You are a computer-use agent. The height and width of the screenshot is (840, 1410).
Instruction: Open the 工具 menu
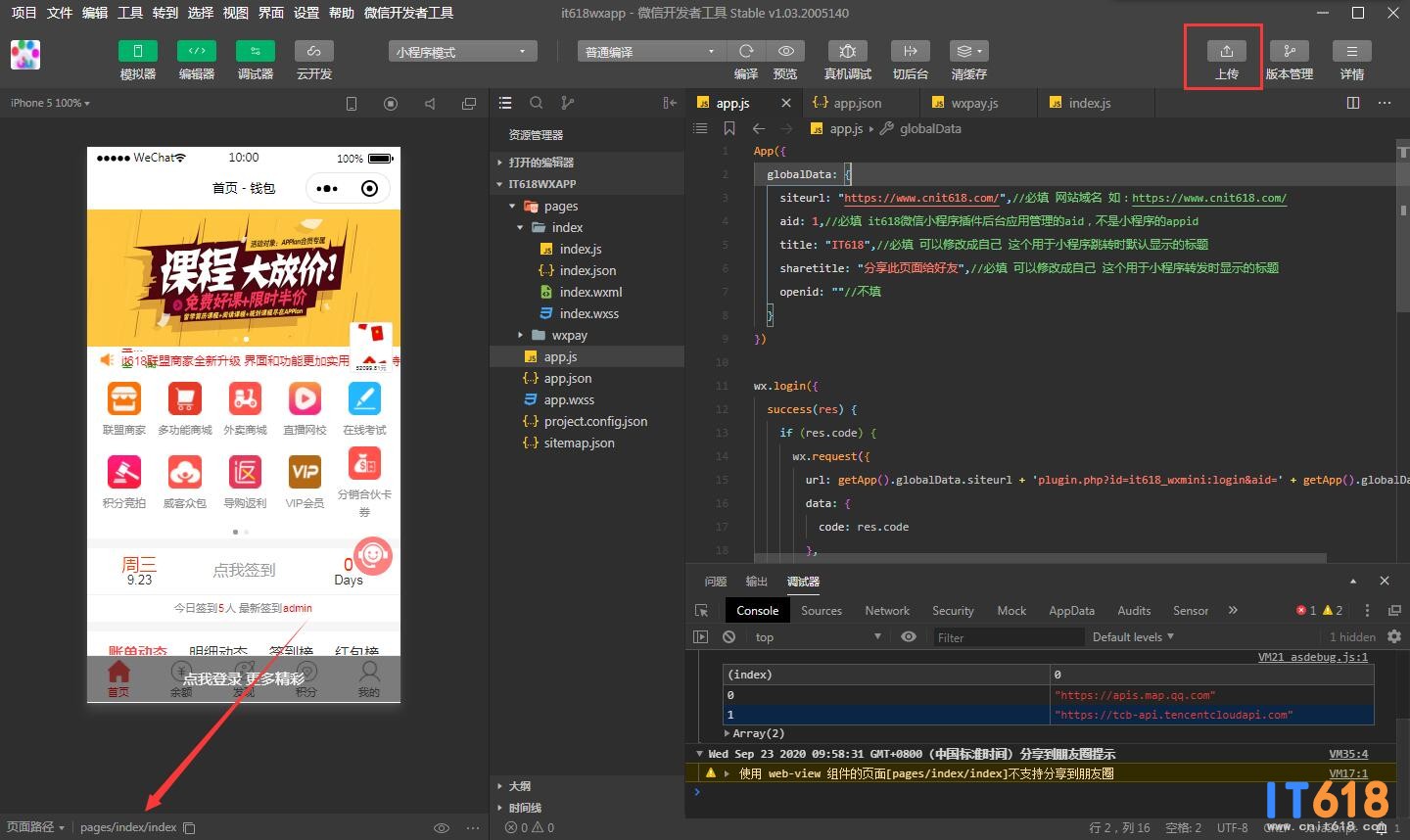(130, 13)
